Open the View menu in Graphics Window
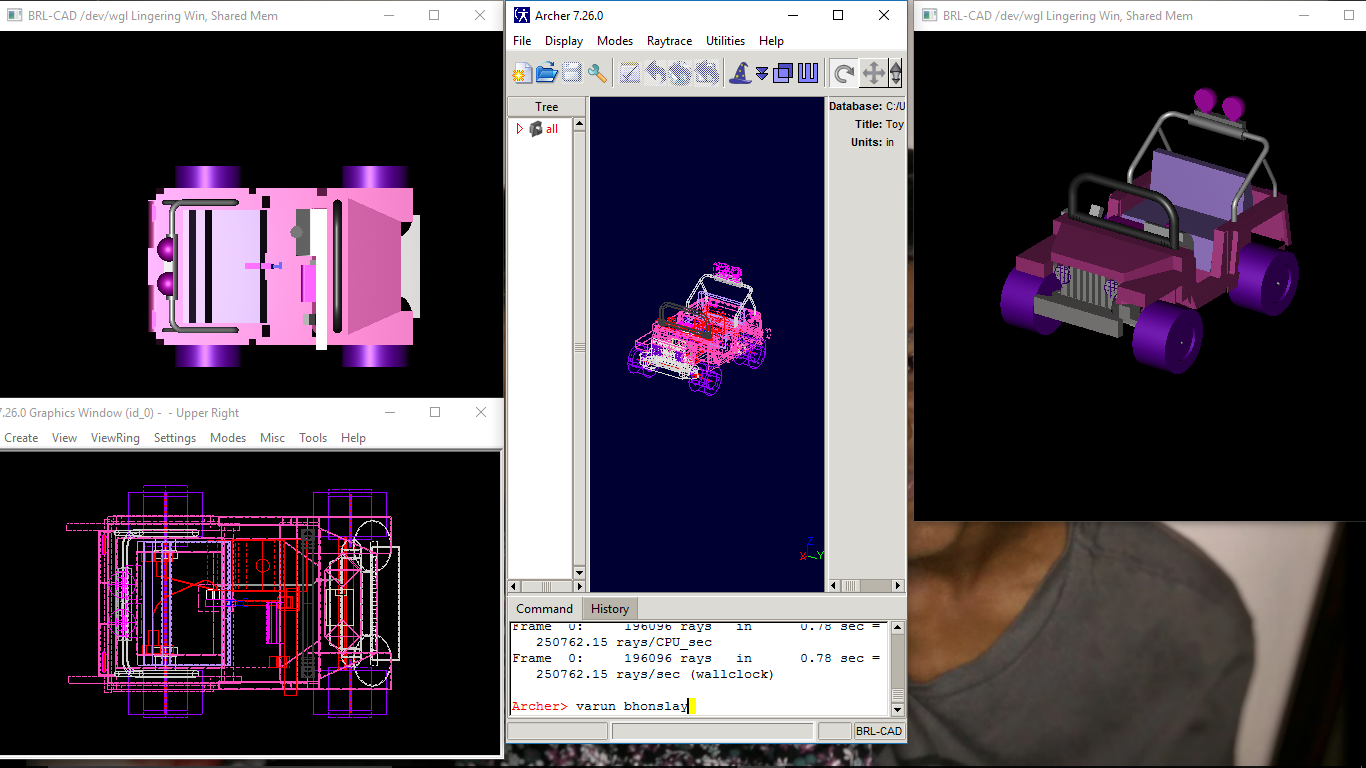This screenshot has width=1366, height=768. [x=64, y=438]
